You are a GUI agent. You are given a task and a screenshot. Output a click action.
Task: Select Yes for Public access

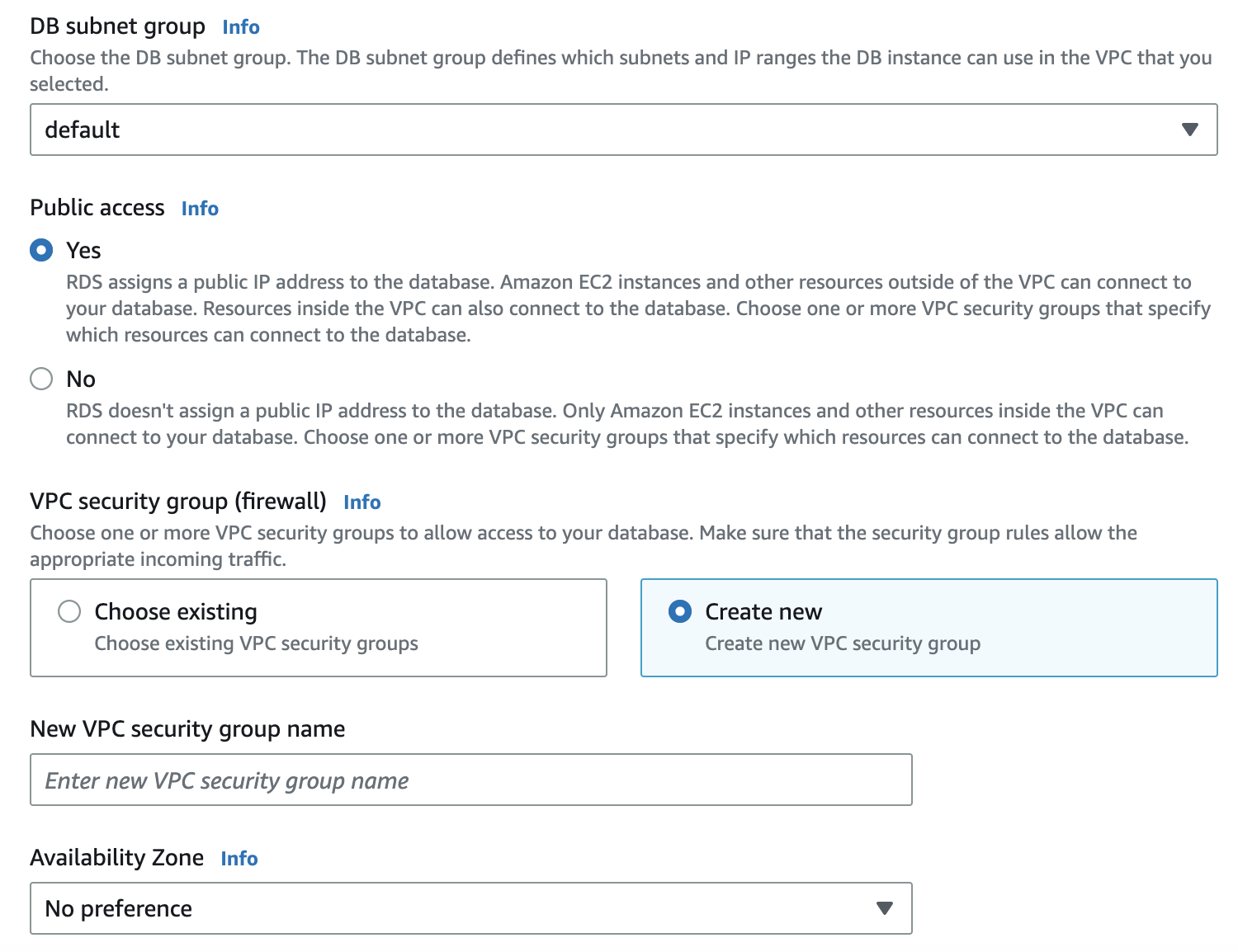[x=41, y=250]
